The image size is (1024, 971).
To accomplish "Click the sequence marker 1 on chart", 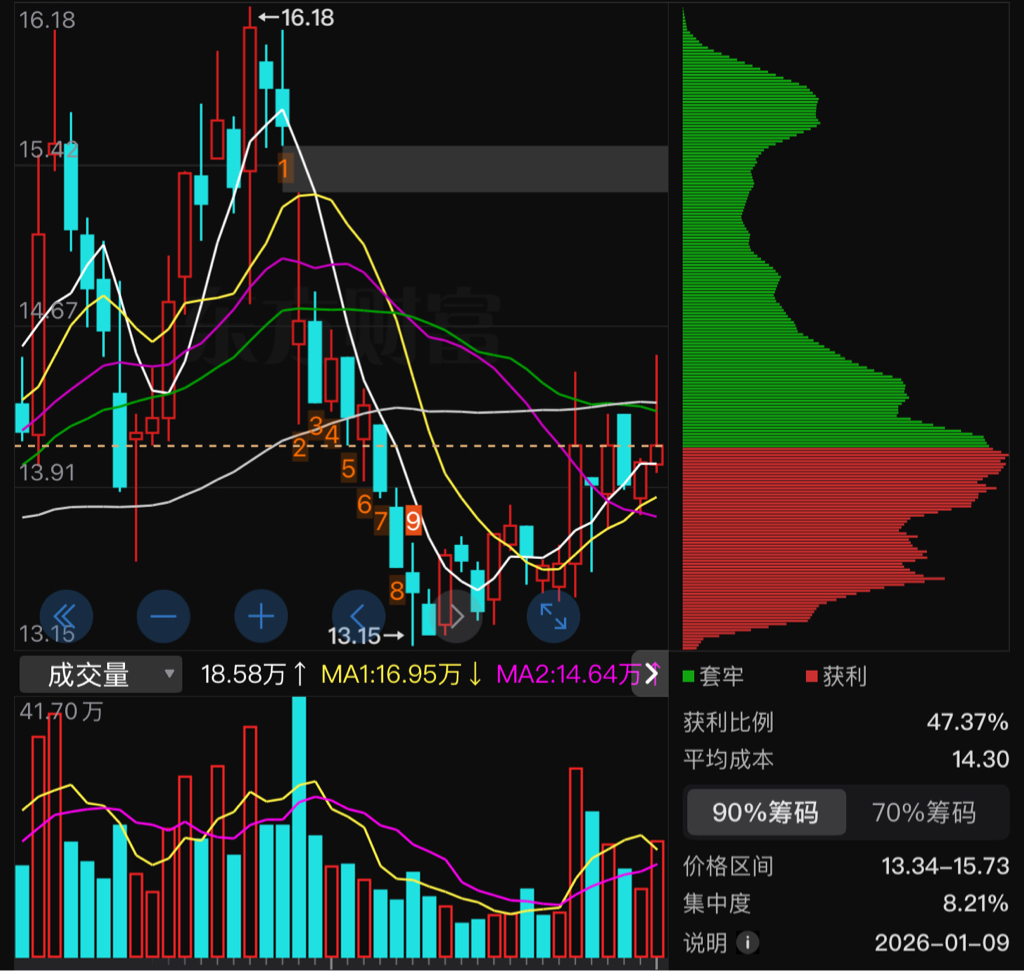I will pos(285,169).
